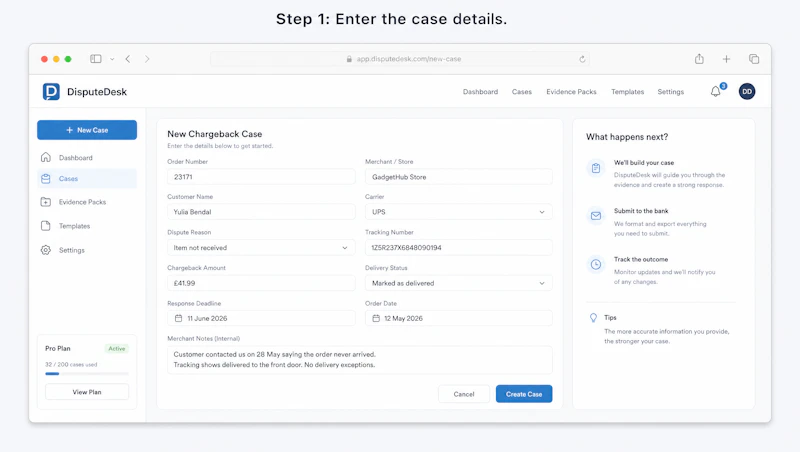This screenshot has height=452, width=800.
Task: Click the cases used progress bar
Action: click(87, 374)
